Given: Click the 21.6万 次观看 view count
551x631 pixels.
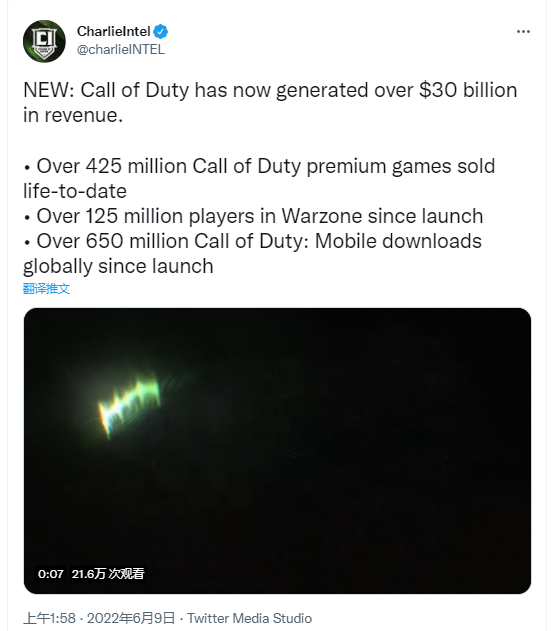Looking at the screenshot, I should (108, 573).
